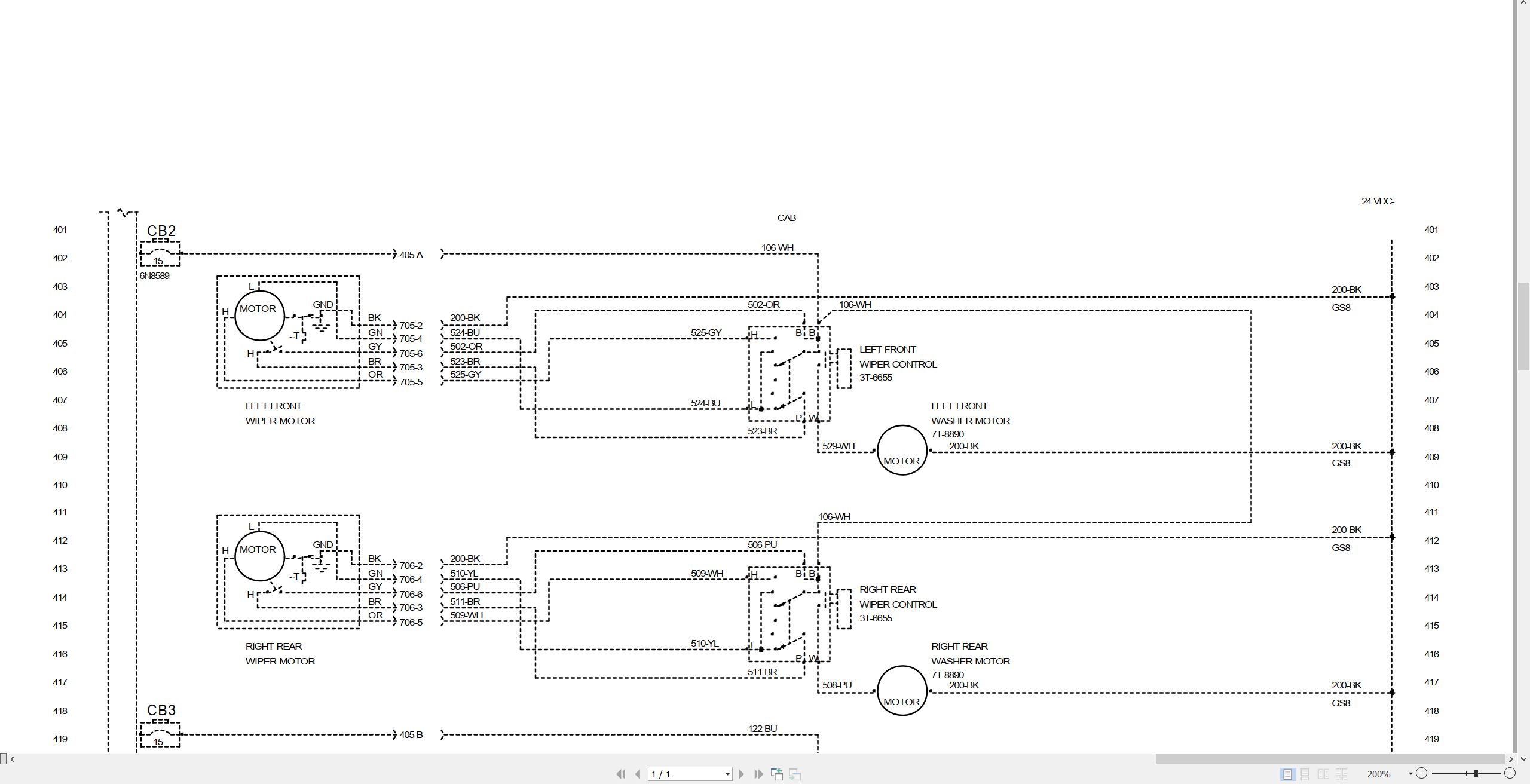Viewport: 1530px width, 784px height.
Task: Click connector label 105-A
Action: [x=411, y=255]
